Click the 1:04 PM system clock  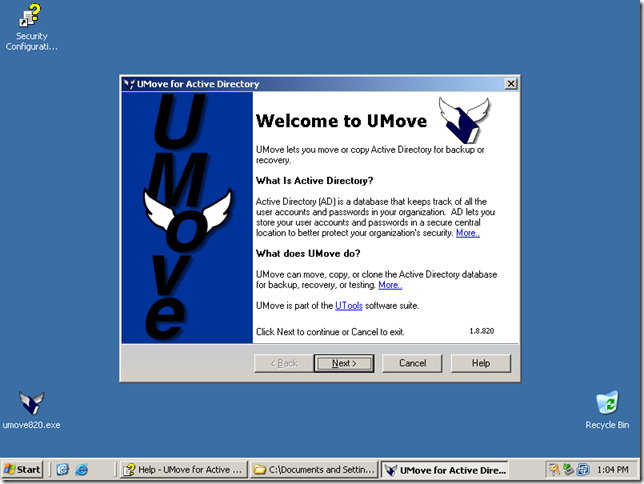pos(612,469)
